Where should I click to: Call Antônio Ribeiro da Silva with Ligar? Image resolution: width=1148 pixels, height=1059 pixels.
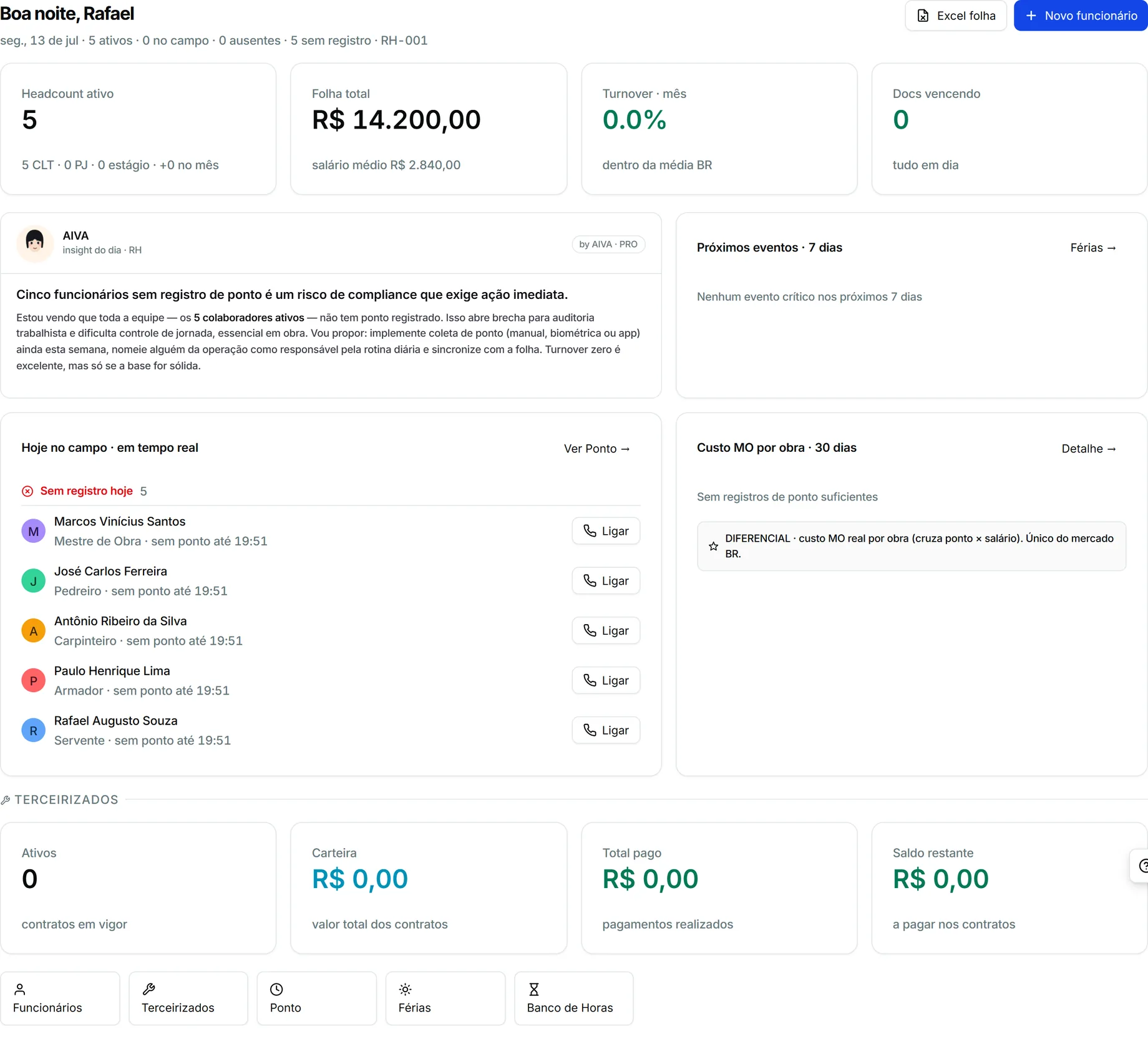click(606, 631)
